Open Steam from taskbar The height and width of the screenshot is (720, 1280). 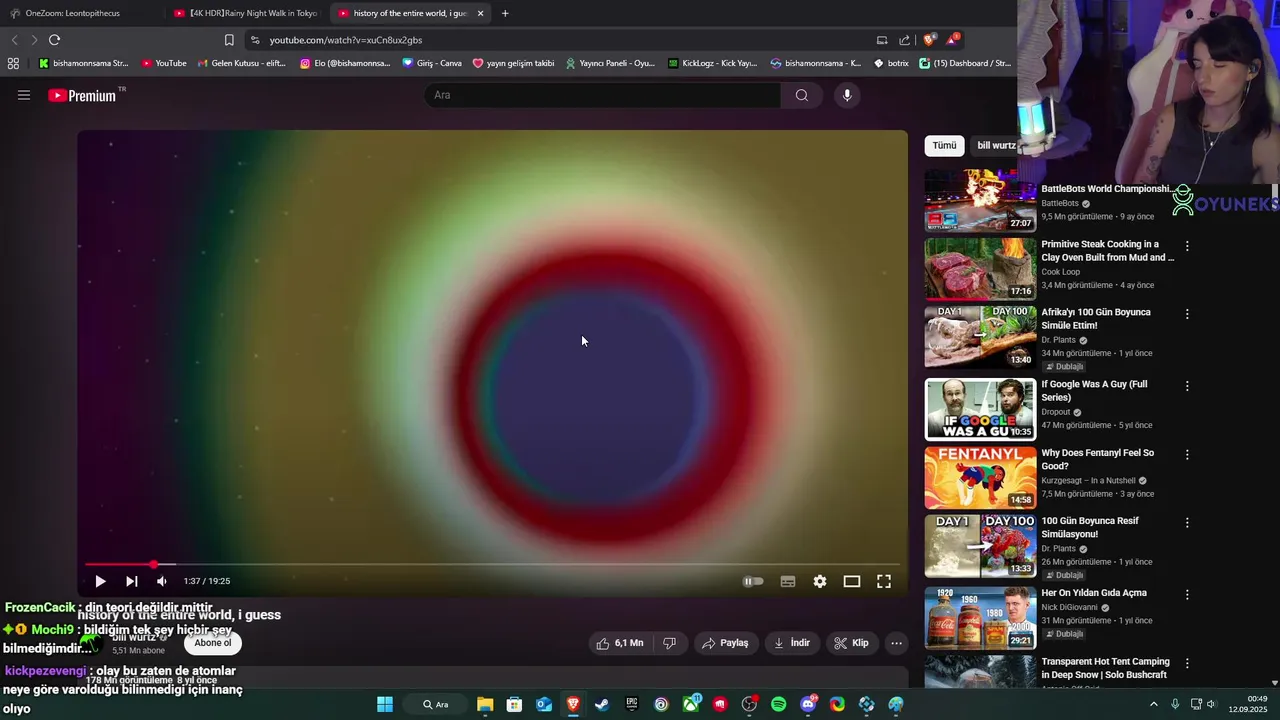tap(602, 704)
